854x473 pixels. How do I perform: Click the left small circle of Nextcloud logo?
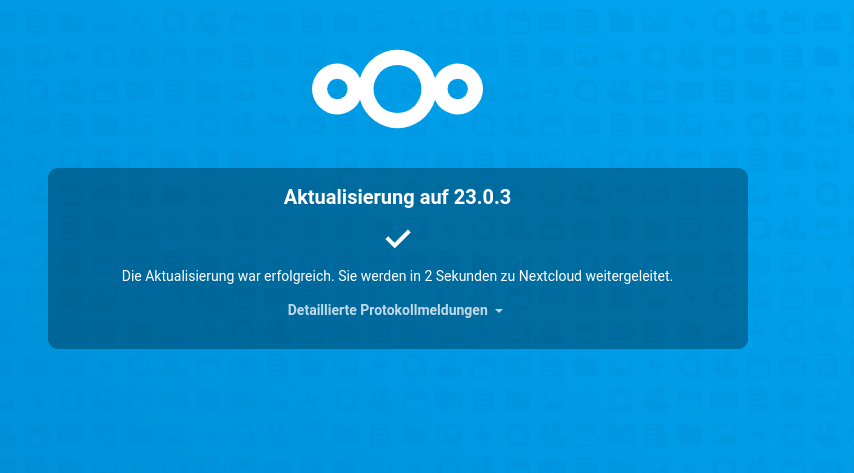pos(337,89)
